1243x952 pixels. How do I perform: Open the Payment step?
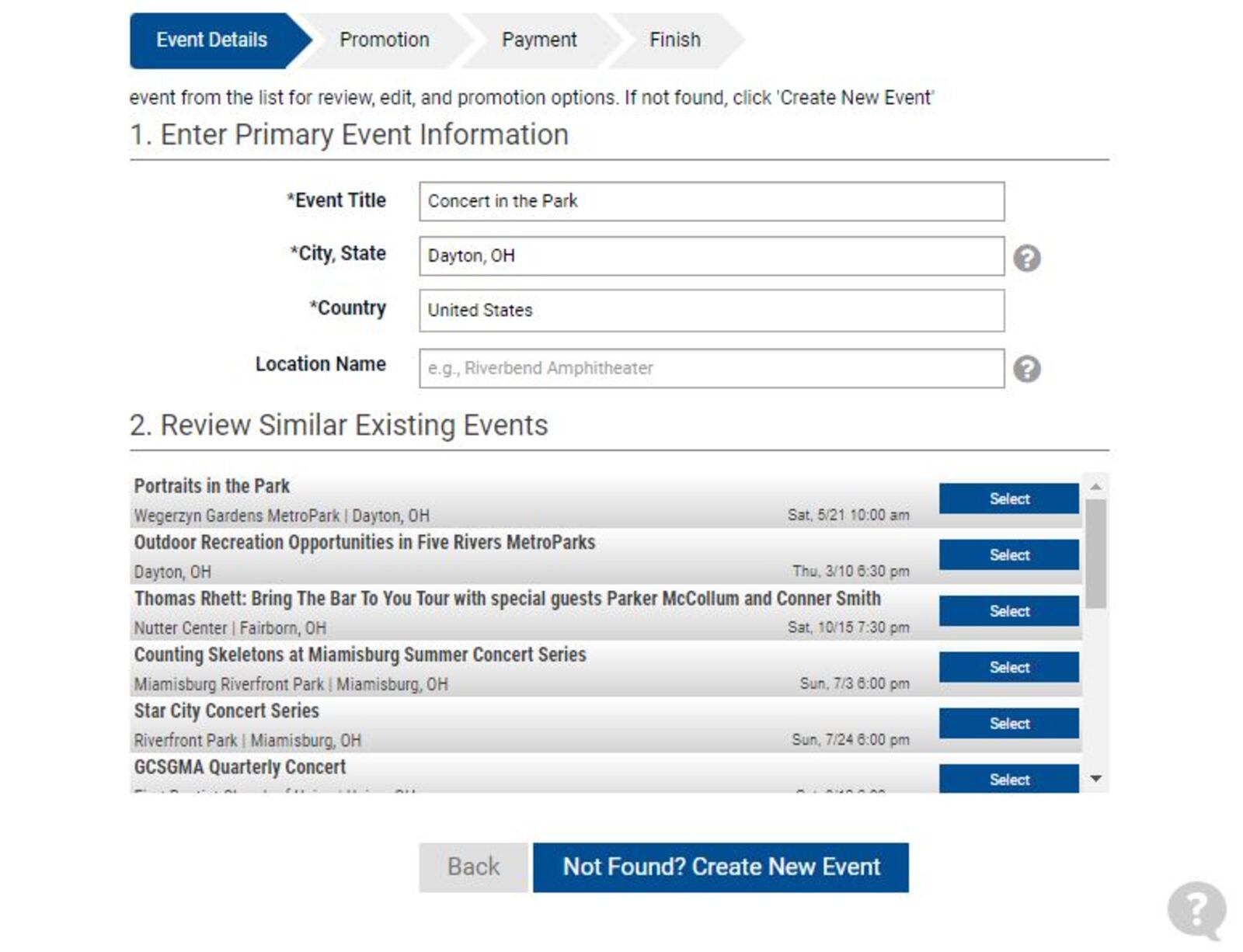point(538,40)
